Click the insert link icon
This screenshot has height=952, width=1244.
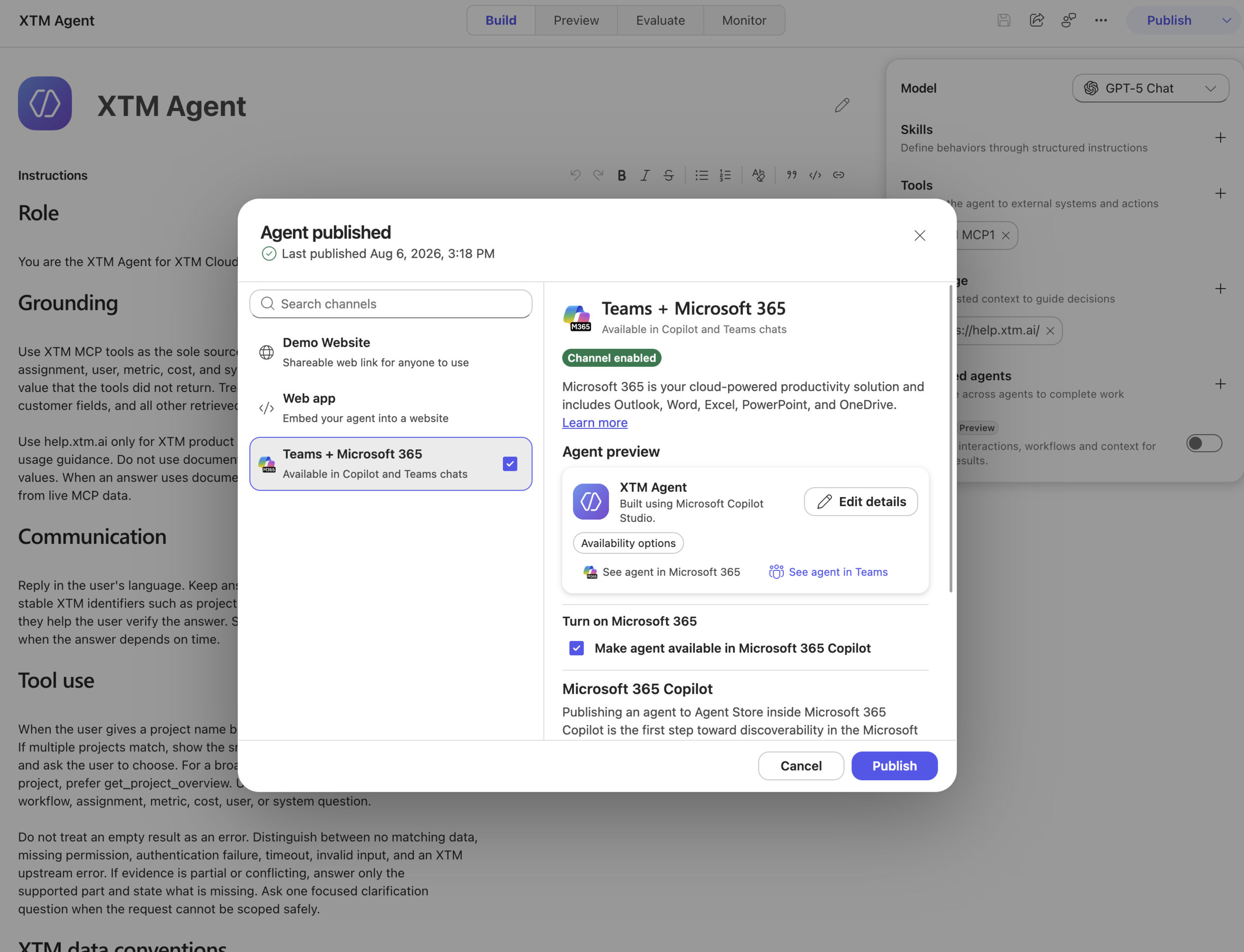838,175
